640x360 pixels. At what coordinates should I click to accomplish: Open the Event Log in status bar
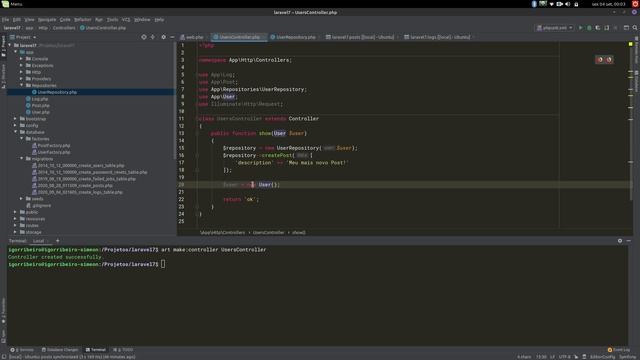pyautogui.click(x=619, y=350)
